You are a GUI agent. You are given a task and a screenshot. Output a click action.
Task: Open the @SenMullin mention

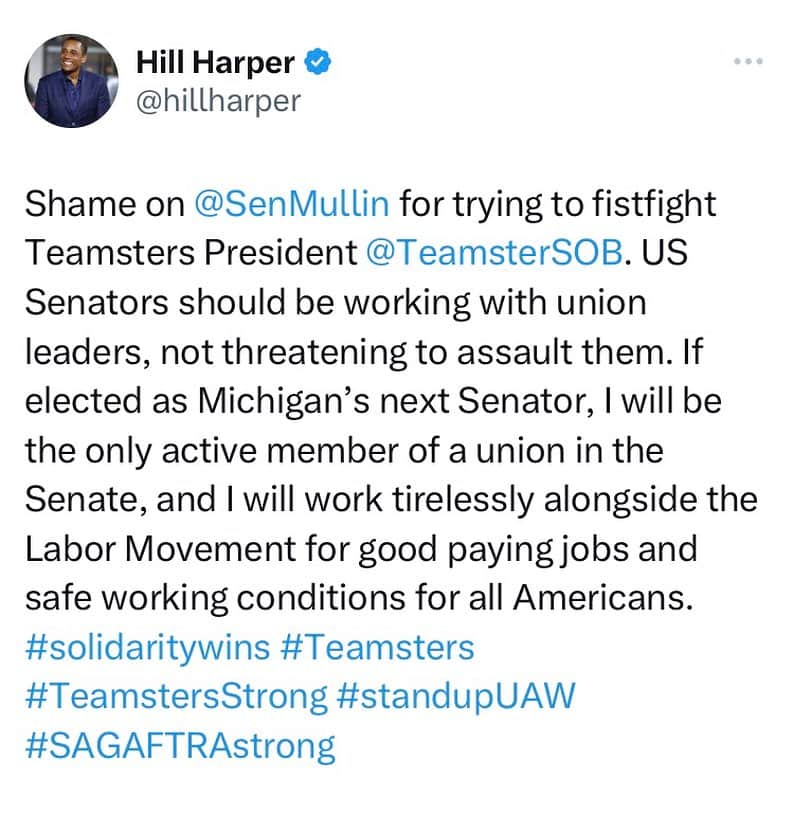coord(291,203)
